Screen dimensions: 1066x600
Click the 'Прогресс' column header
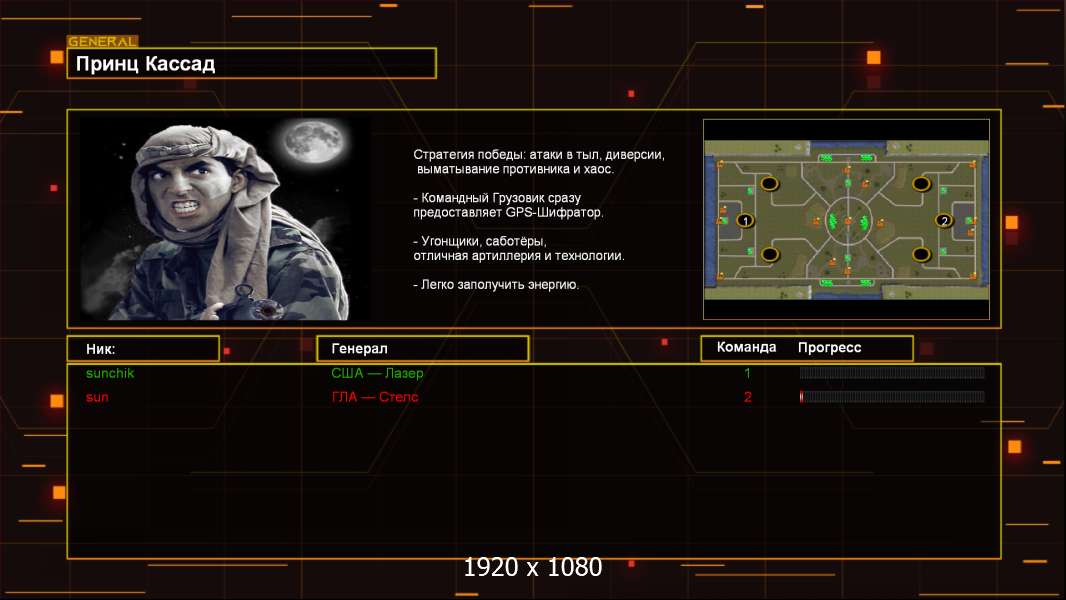(829, 347)
